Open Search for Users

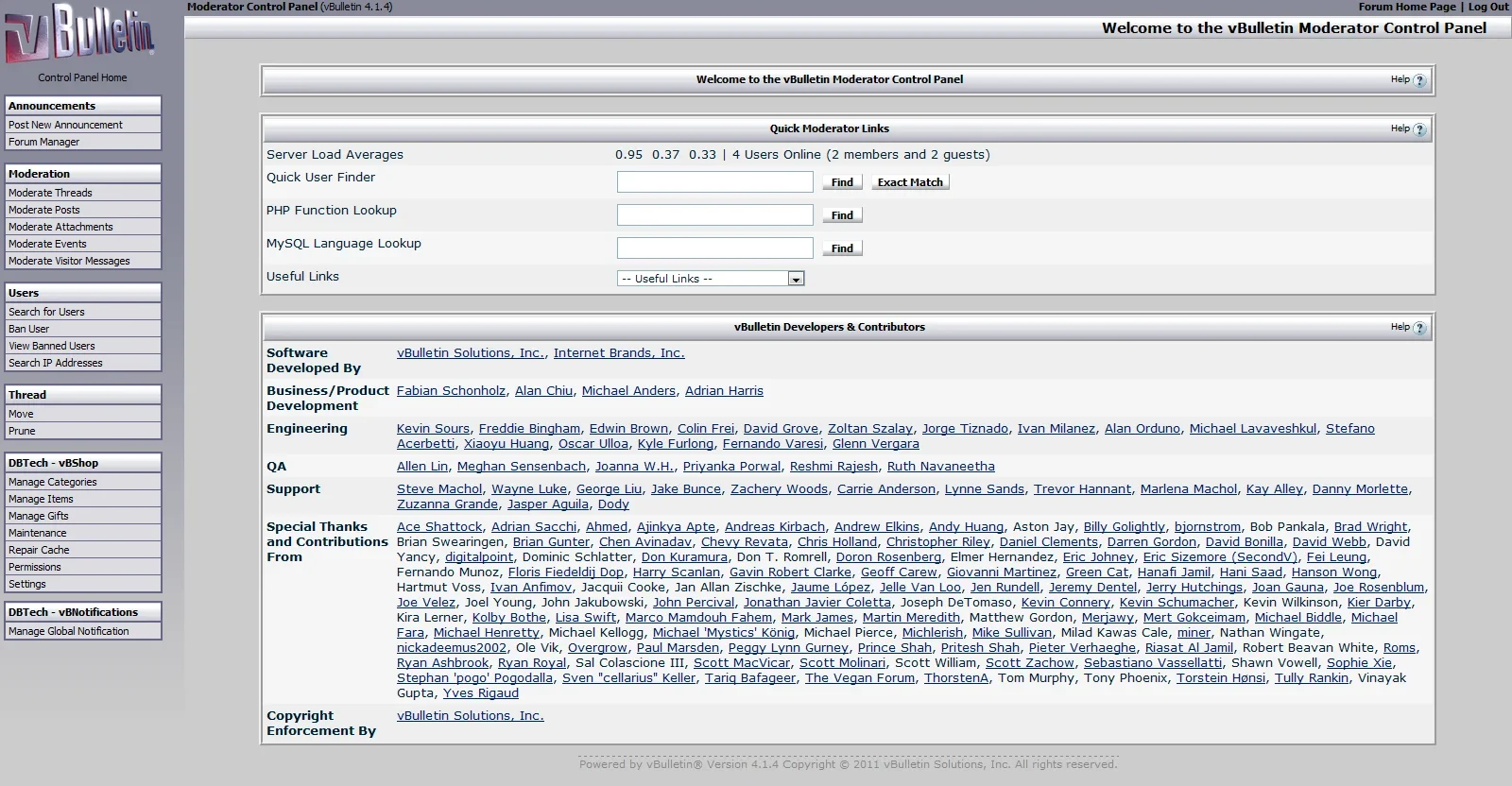(x=83, y=312)
